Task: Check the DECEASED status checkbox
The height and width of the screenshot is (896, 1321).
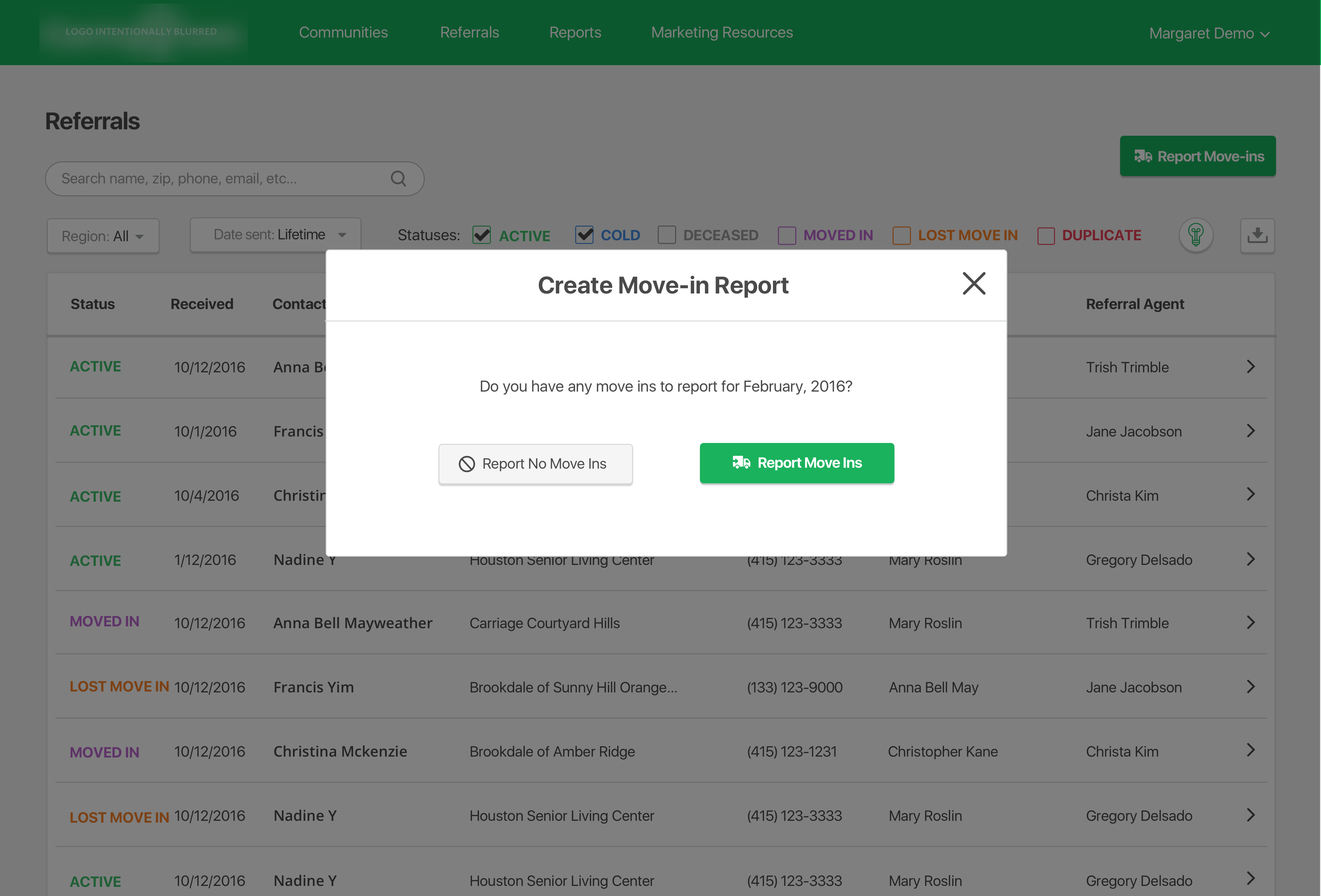Action: (x=666, y=235)
